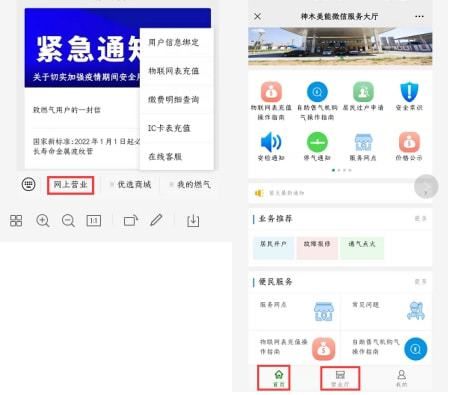
Task: Select the pencil edit icon
Action: tap(156, 220)
